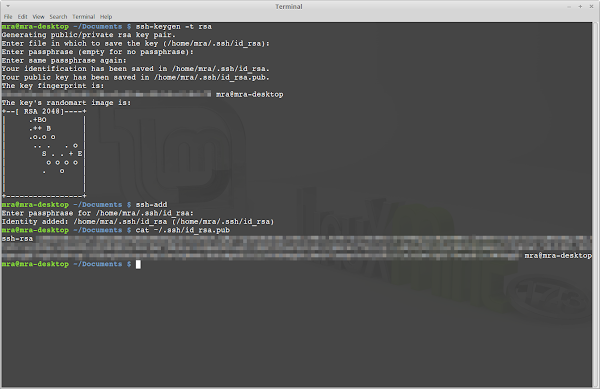The width and height of the screenshot is (600, 389).
Task: Click 'Your identification has been saved' line
Action: [135, 69]
